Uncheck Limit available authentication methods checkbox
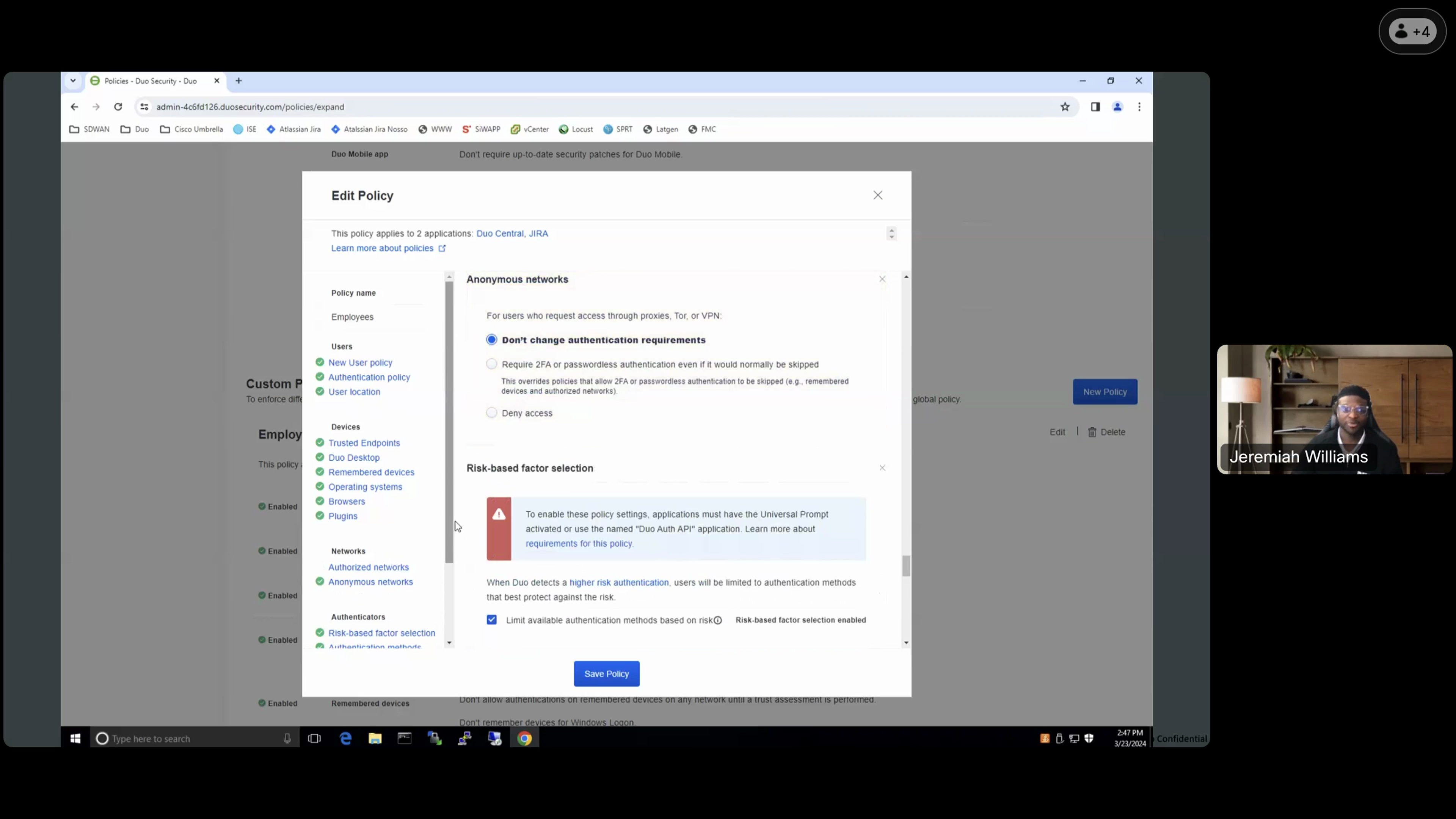Viewport: 1456px width, 819px height. pyautogui.click(x=492, y=620)
